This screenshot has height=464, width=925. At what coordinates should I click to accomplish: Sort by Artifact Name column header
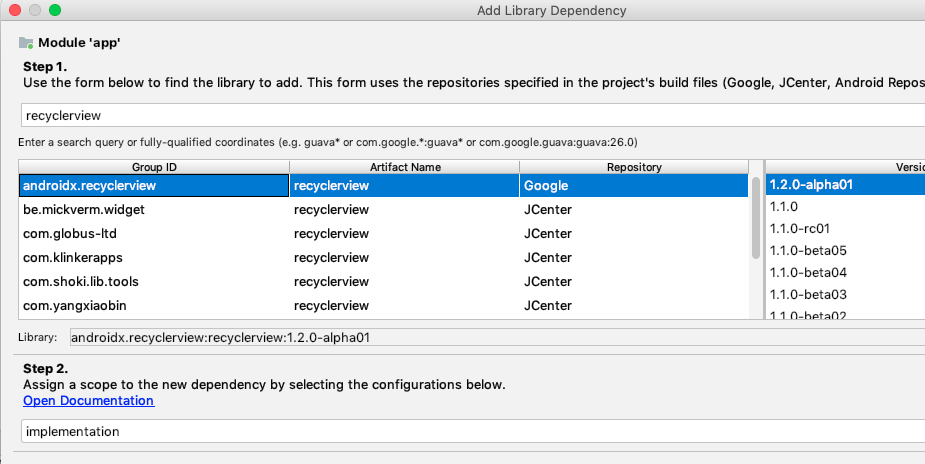coord(405,167)
